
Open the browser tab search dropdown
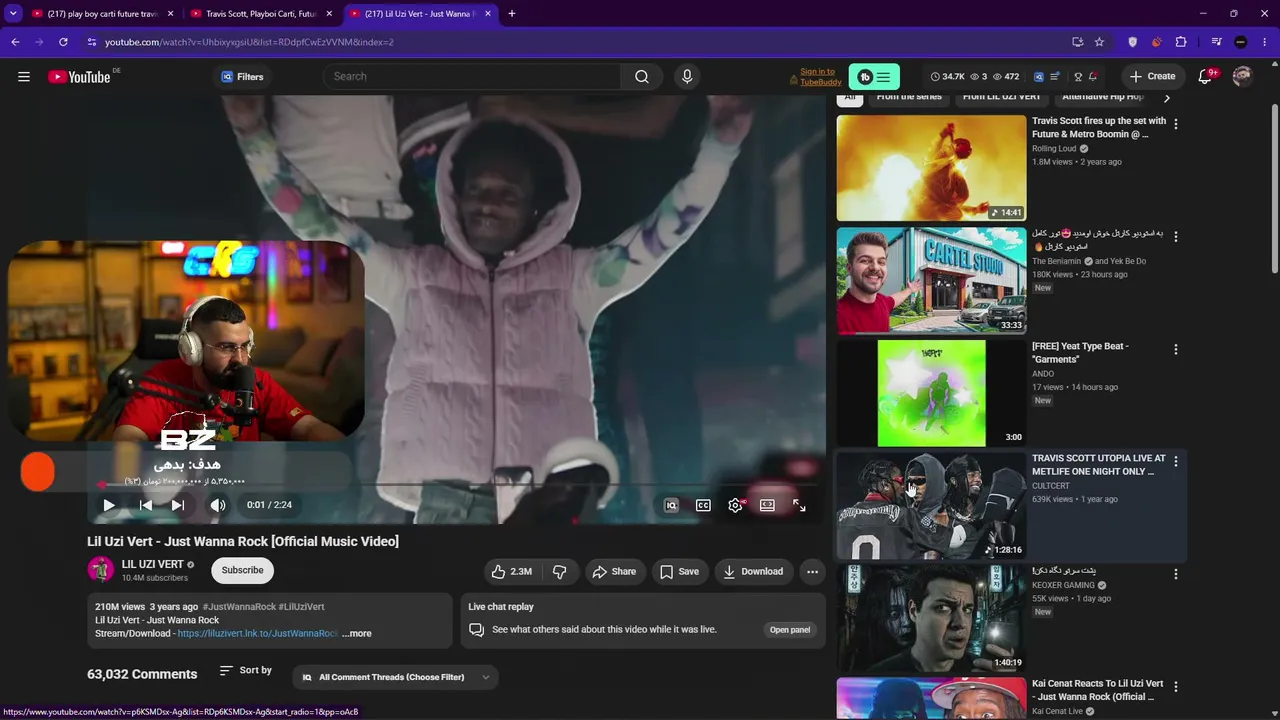click(13, 14)
